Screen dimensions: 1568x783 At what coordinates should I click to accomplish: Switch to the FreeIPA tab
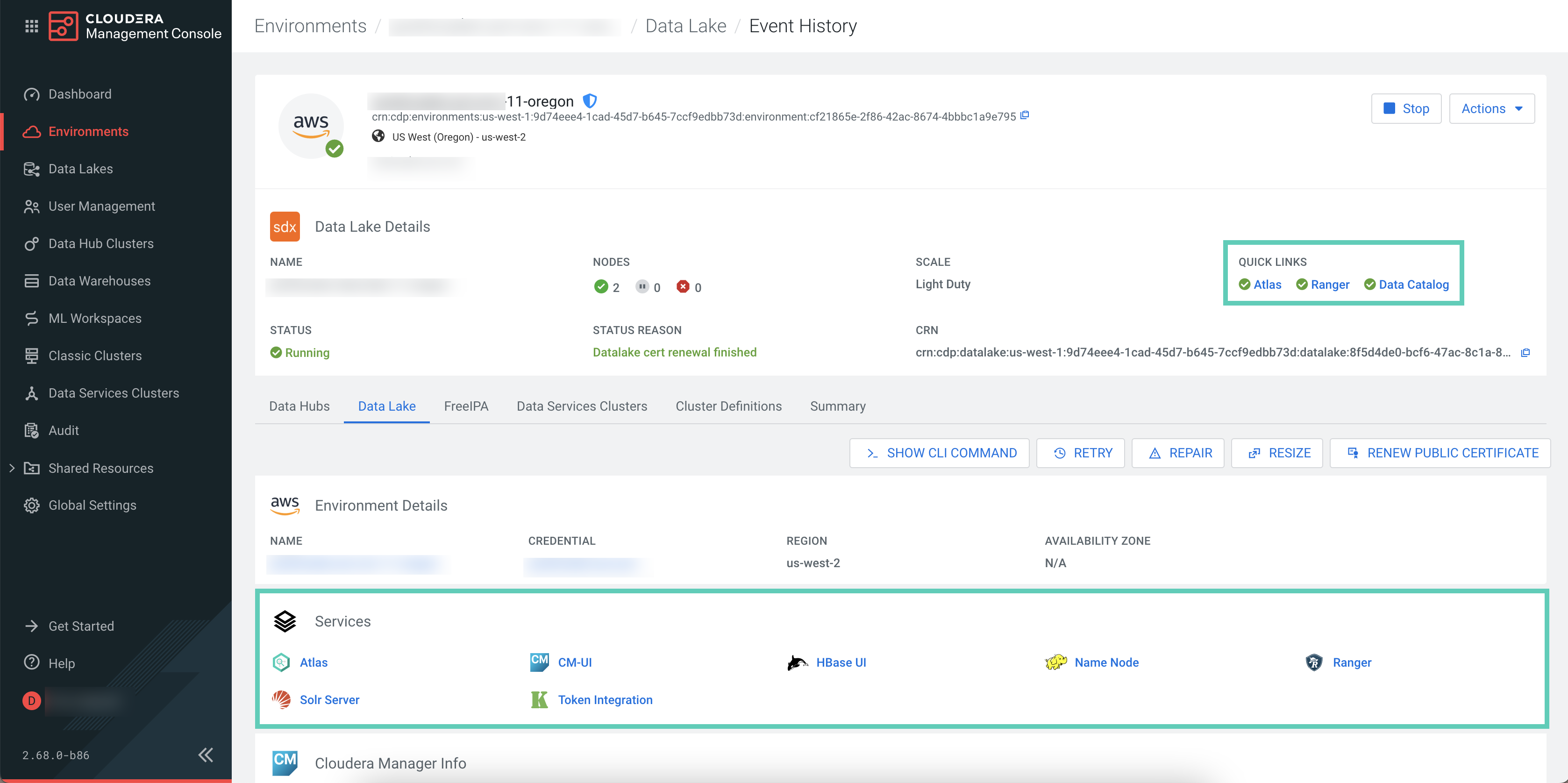(466, 406)
